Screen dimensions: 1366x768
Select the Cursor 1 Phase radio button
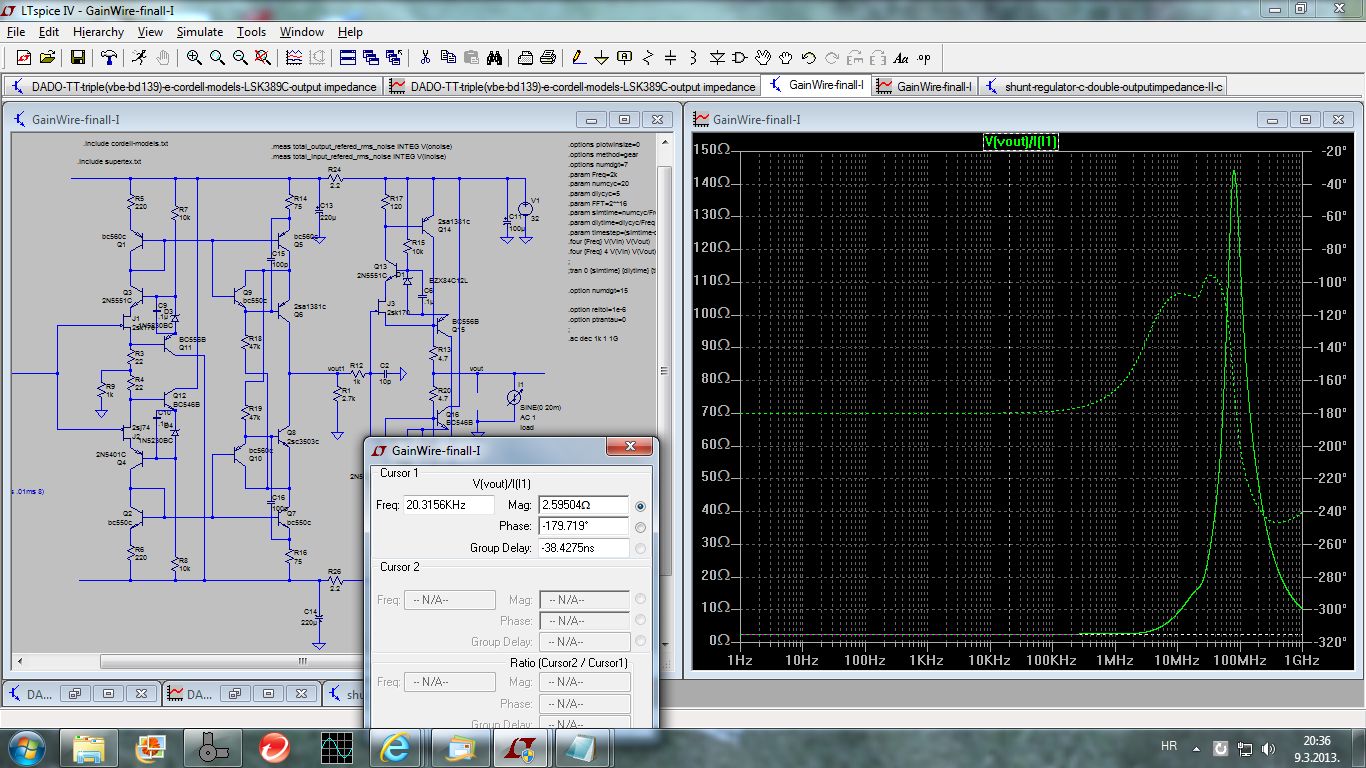[640, 527]
